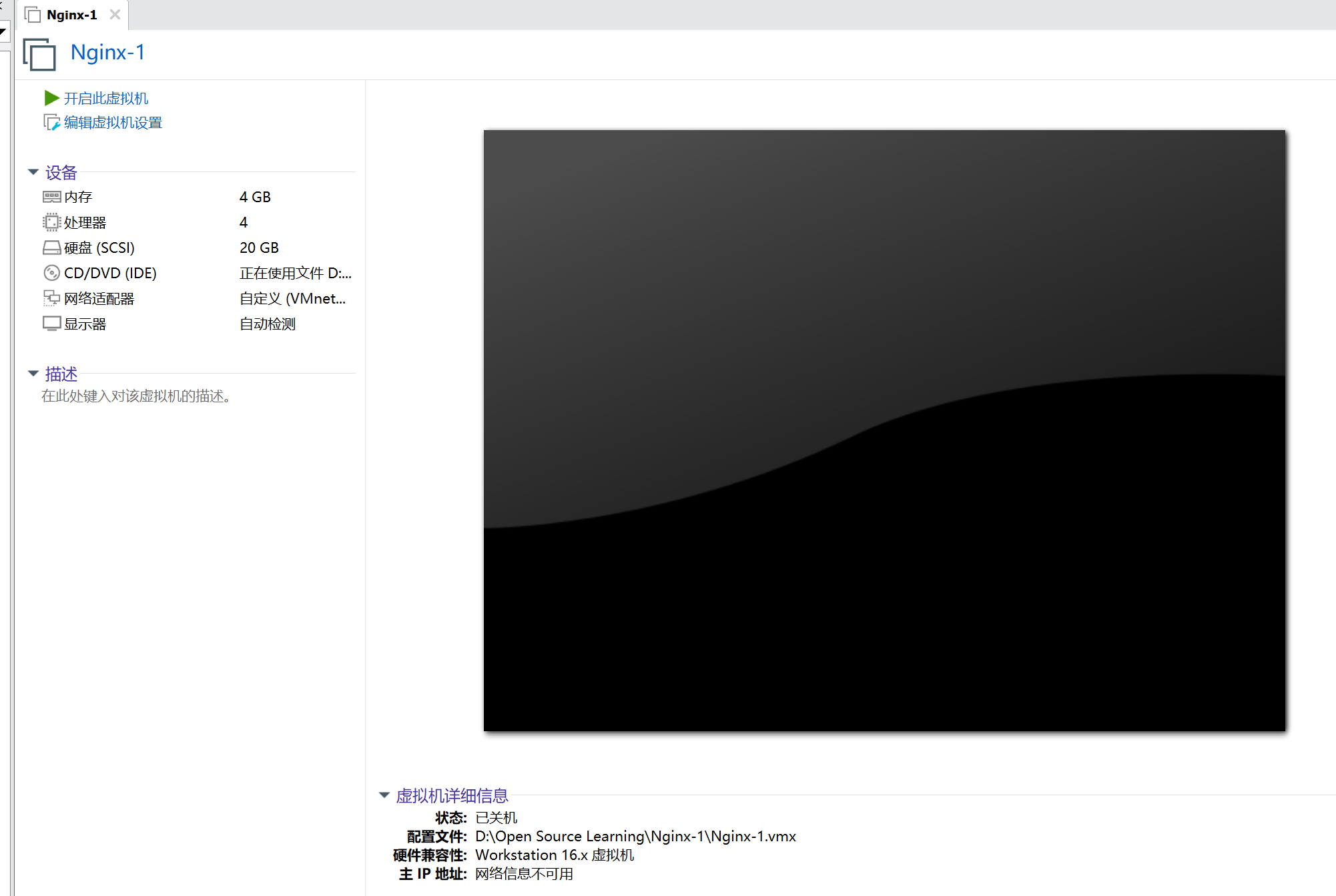Image resolution: width=1336 pixels, height=896 pixels.
Task: Select the processor (处理器) icon
Action: coord(51,222)
